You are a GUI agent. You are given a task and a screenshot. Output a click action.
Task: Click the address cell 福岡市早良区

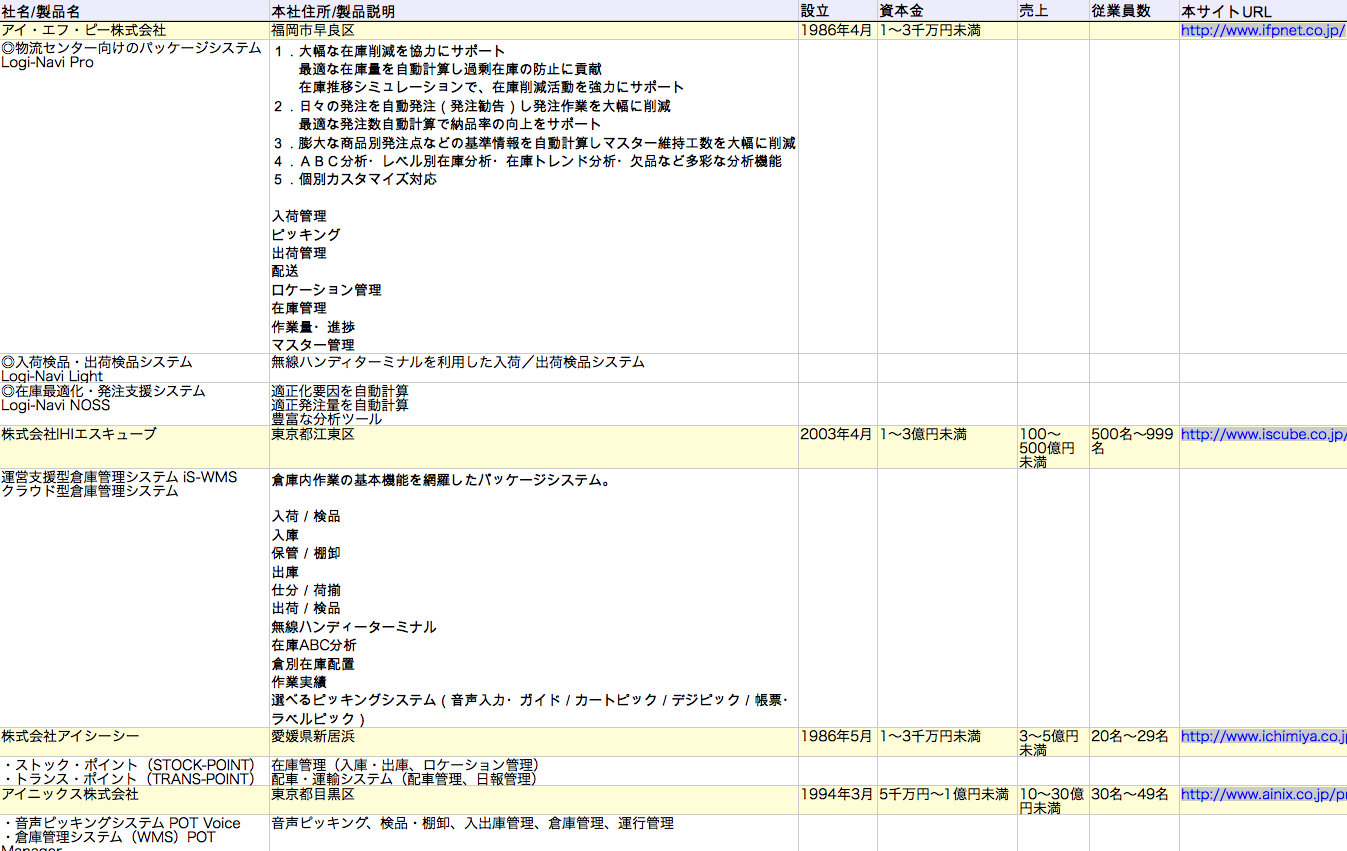[534, 31]
